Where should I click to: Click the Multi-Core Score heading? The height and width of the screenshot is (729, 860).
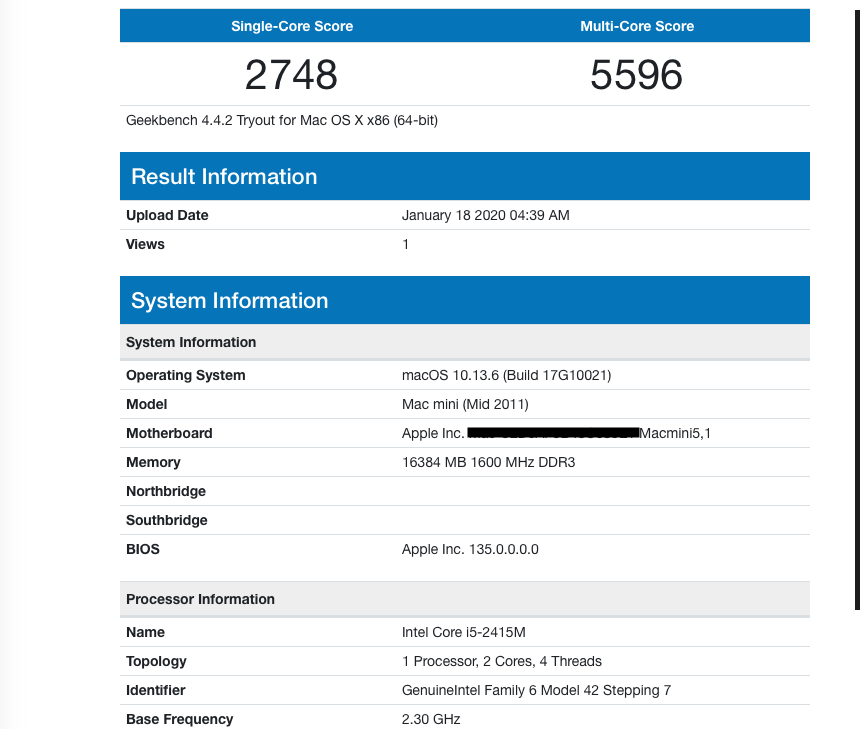637,26
